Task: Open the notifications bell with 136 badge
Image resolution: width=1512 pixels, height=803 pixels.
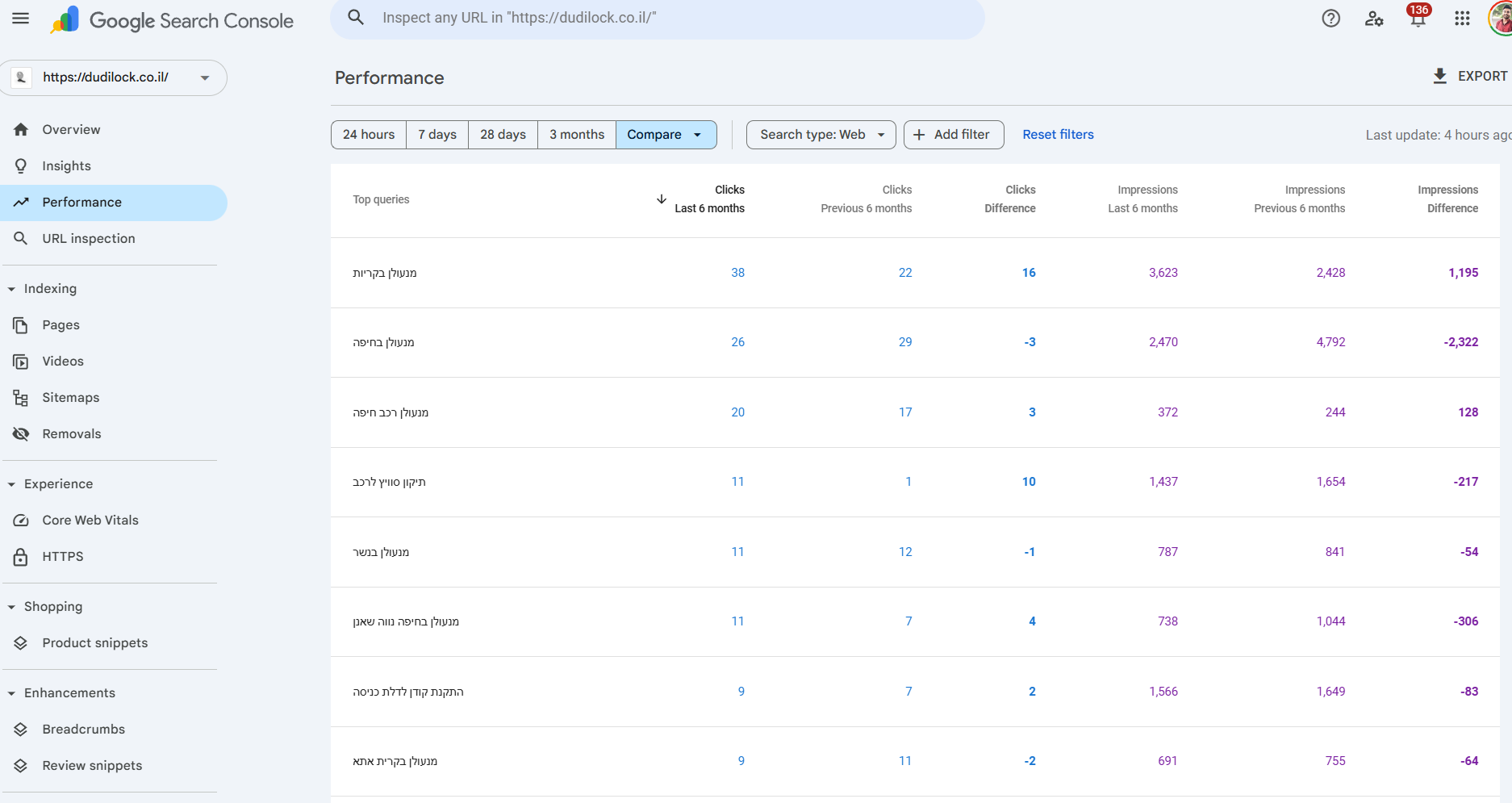Action: point(1418,19)
